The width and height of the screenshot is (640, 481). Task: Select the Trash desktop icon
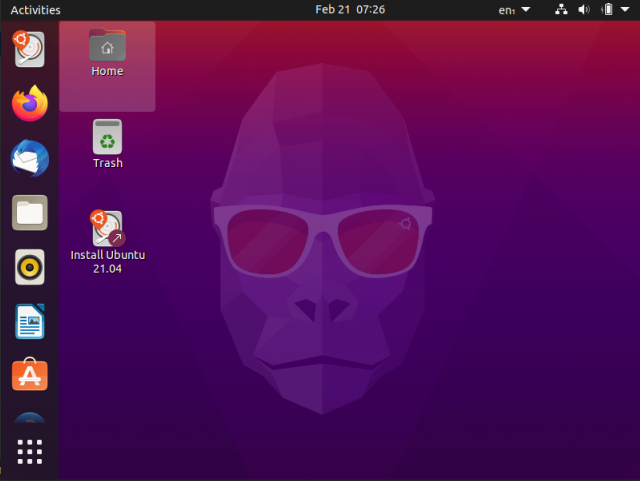(107, 144)
